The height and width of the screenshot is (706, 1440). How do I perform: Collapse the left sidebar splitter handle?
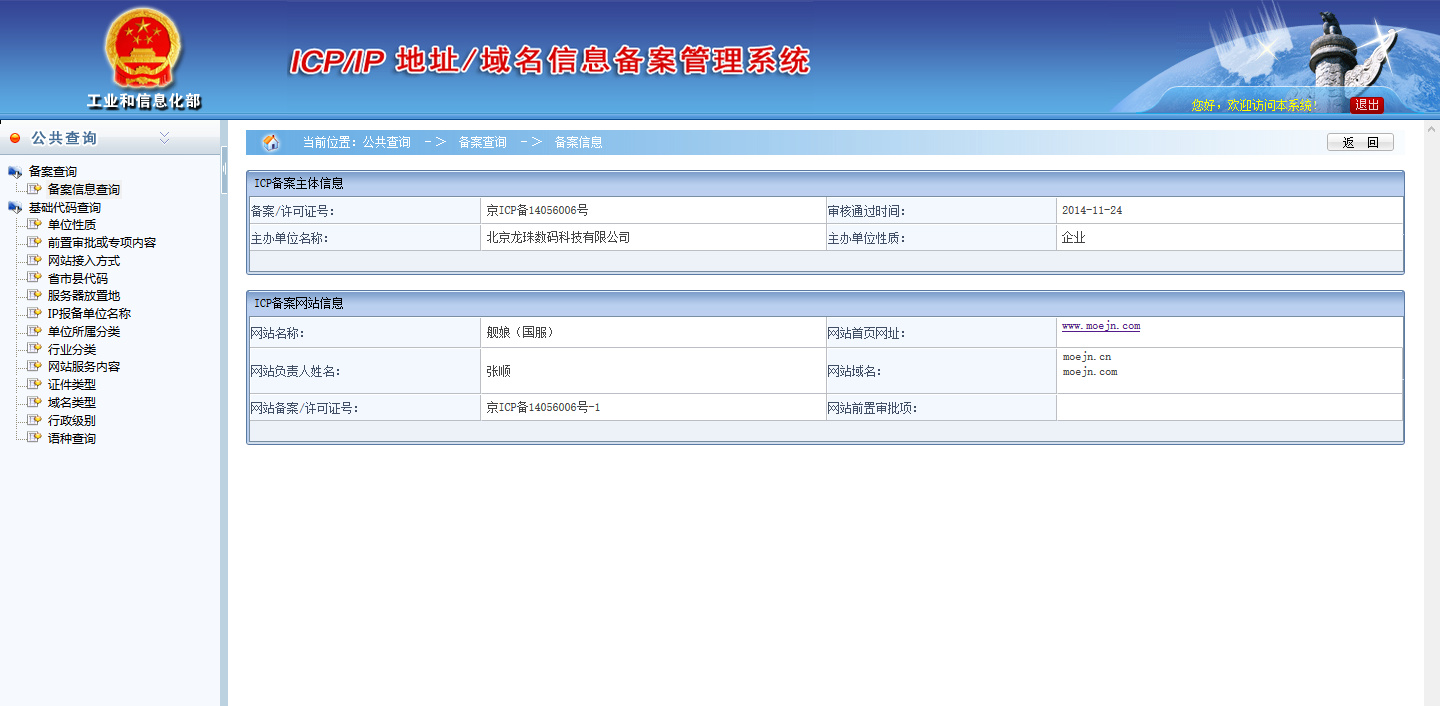(224, 170)
